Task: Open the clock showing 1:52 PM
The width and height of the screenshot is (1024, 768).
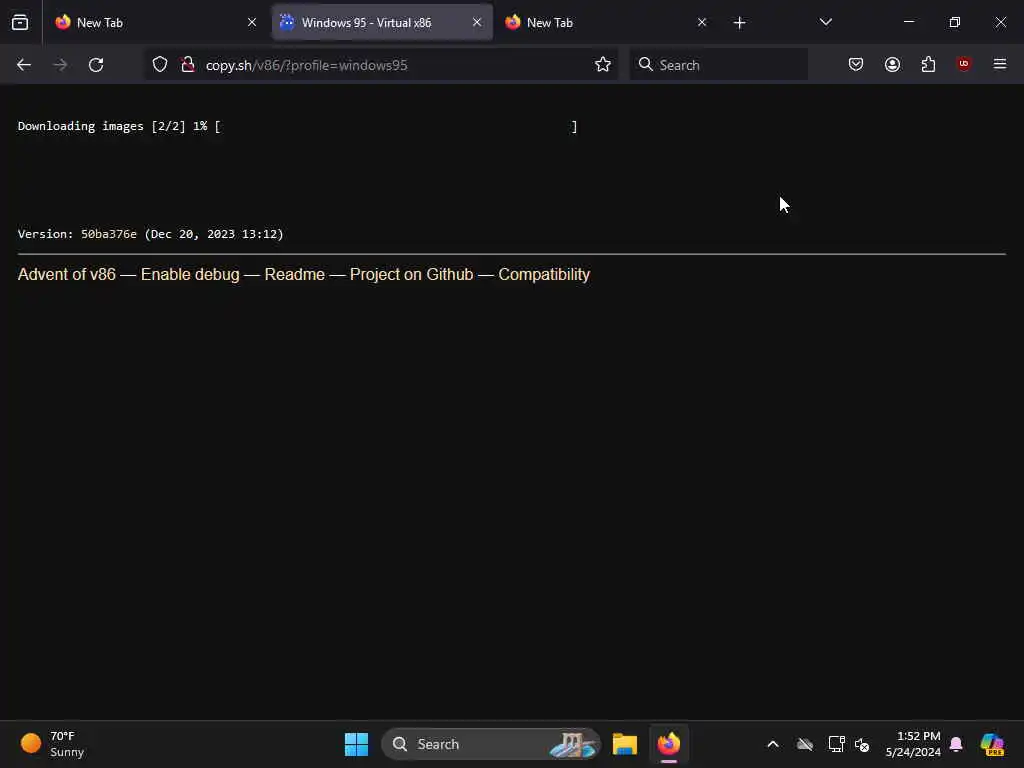Action: point(913,744)
